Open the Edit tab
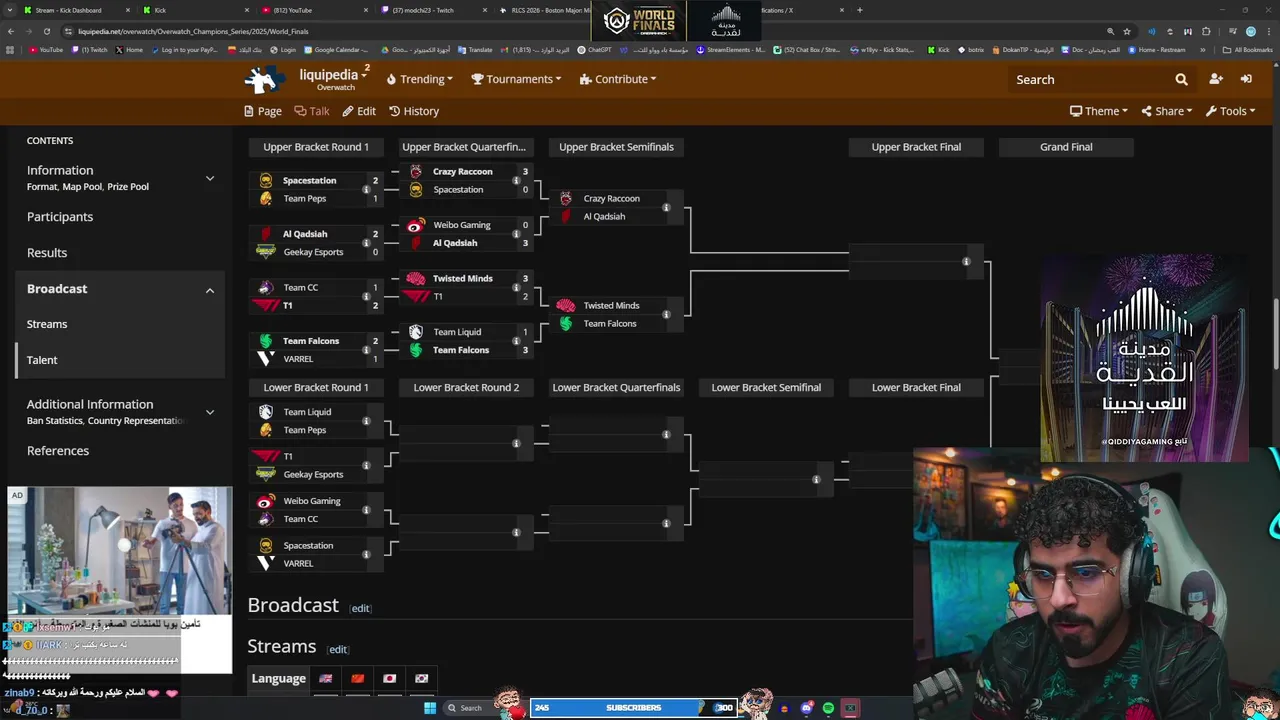The height and width of the screenshot is (720, 1280). coord(359,111)
